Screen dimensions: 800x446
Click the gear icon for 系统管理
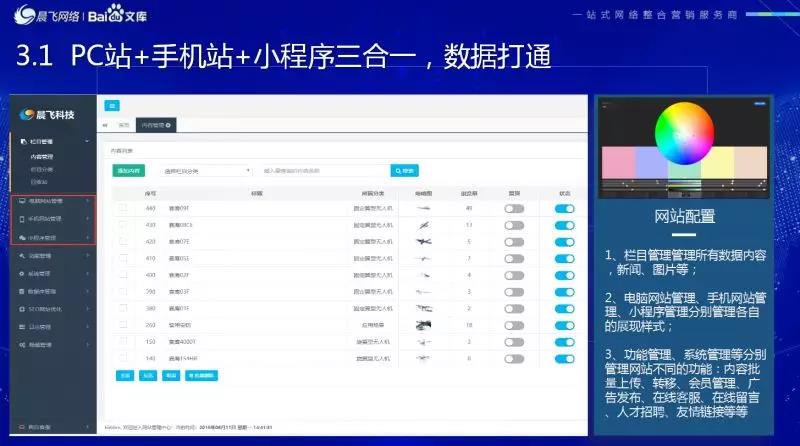22,273
